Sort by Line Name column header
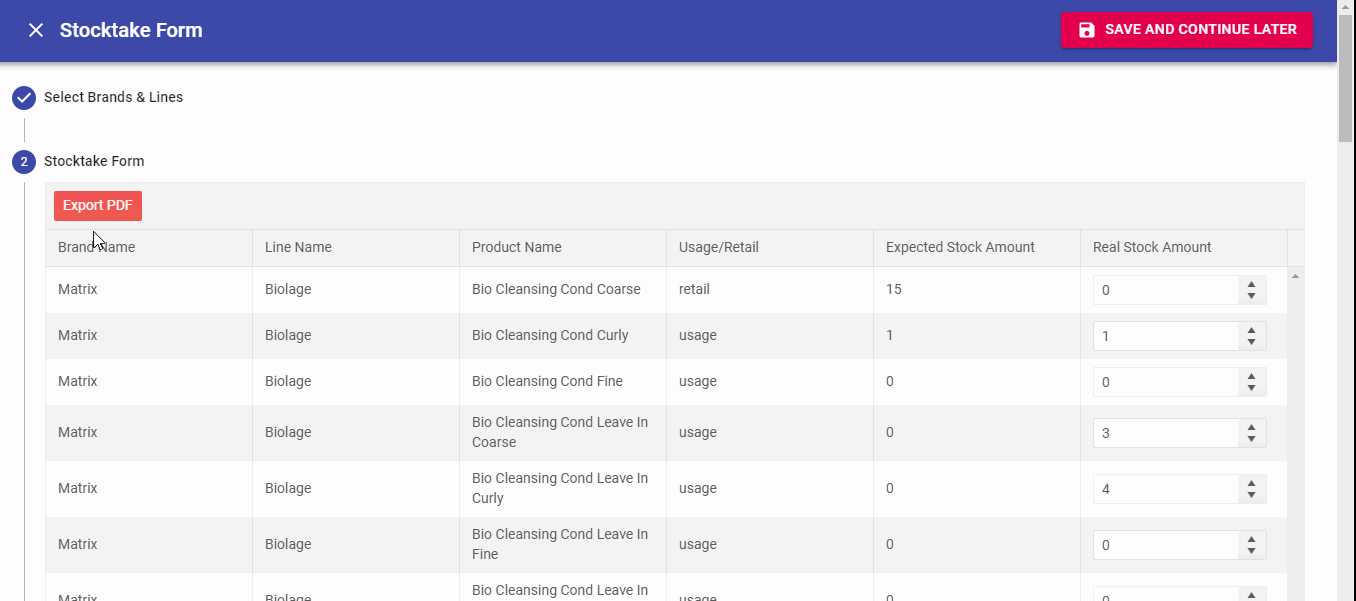Screen dimensions: 1356x601 (x=356, y=248)
